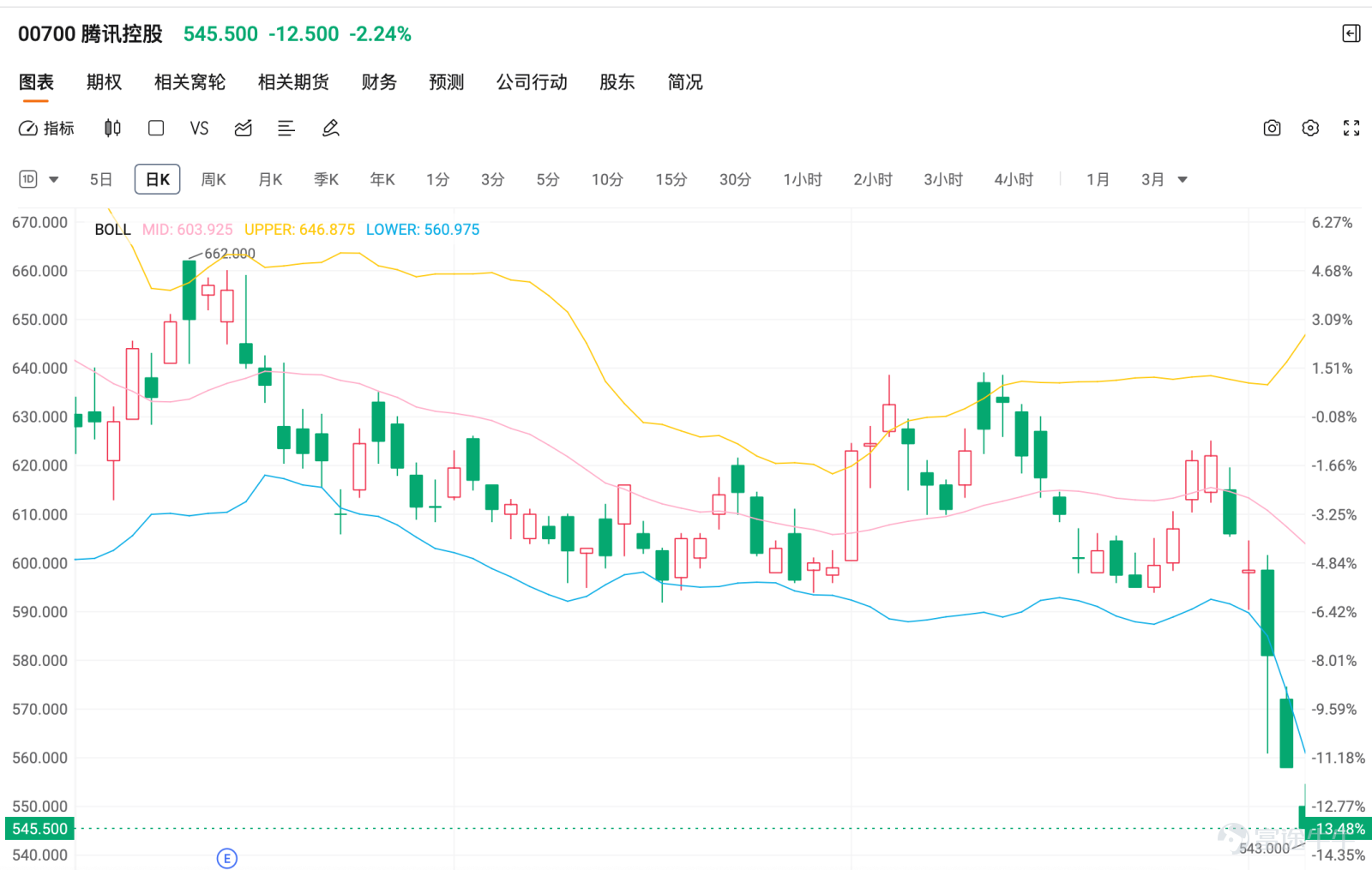Open the 1D period dropdown
The image size is (1372, 870).
point(39,179)
